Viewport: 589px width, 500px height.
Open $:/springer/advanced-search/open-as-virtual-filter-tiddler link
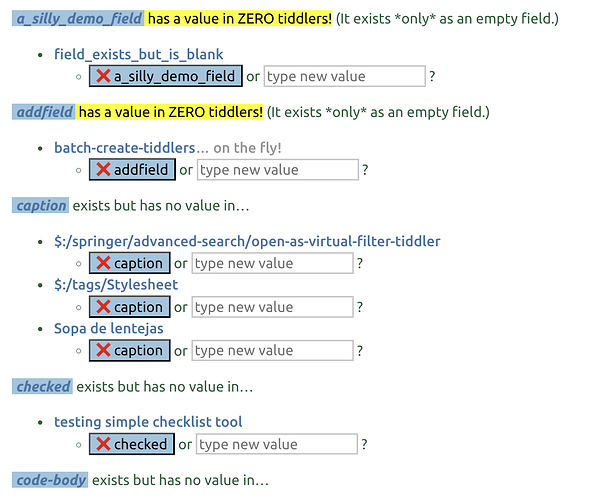(x=247, y=241)
